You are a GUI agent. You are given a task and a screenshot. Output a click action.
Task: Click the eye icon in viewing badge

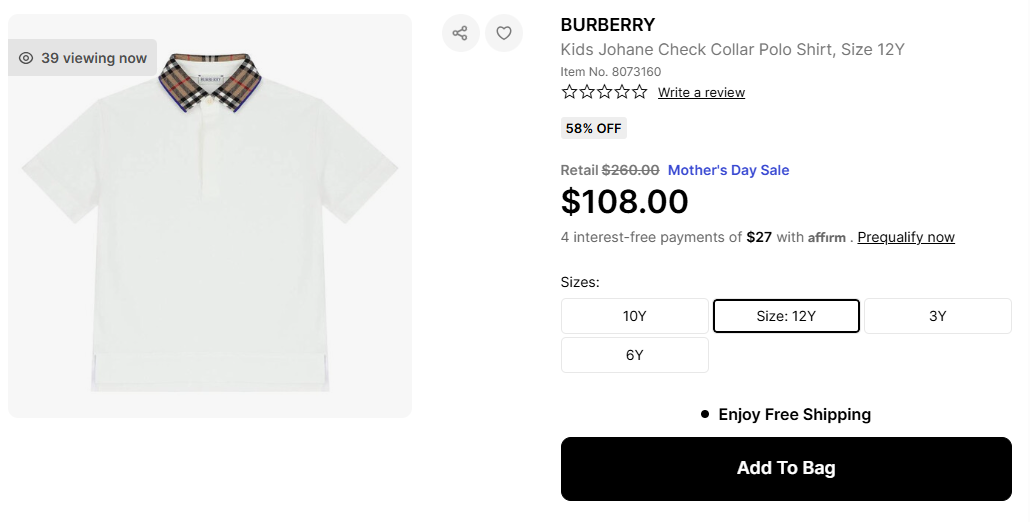26,58
